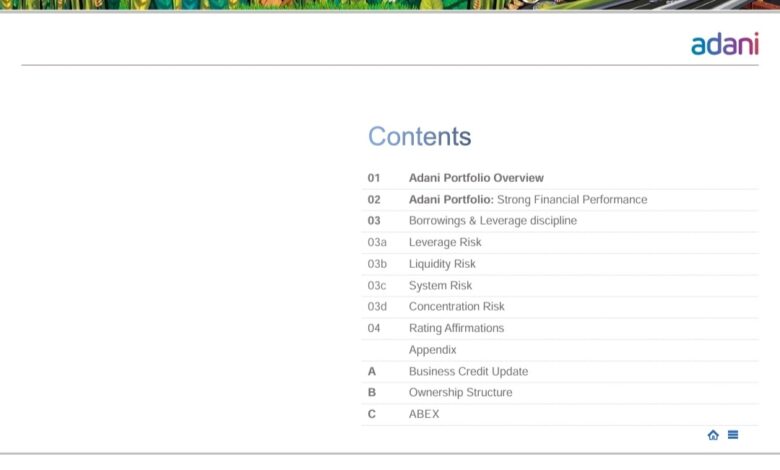Click the Appendix heading
The height and width of the screenshot is (470, 780).
[x=432, y=350]
